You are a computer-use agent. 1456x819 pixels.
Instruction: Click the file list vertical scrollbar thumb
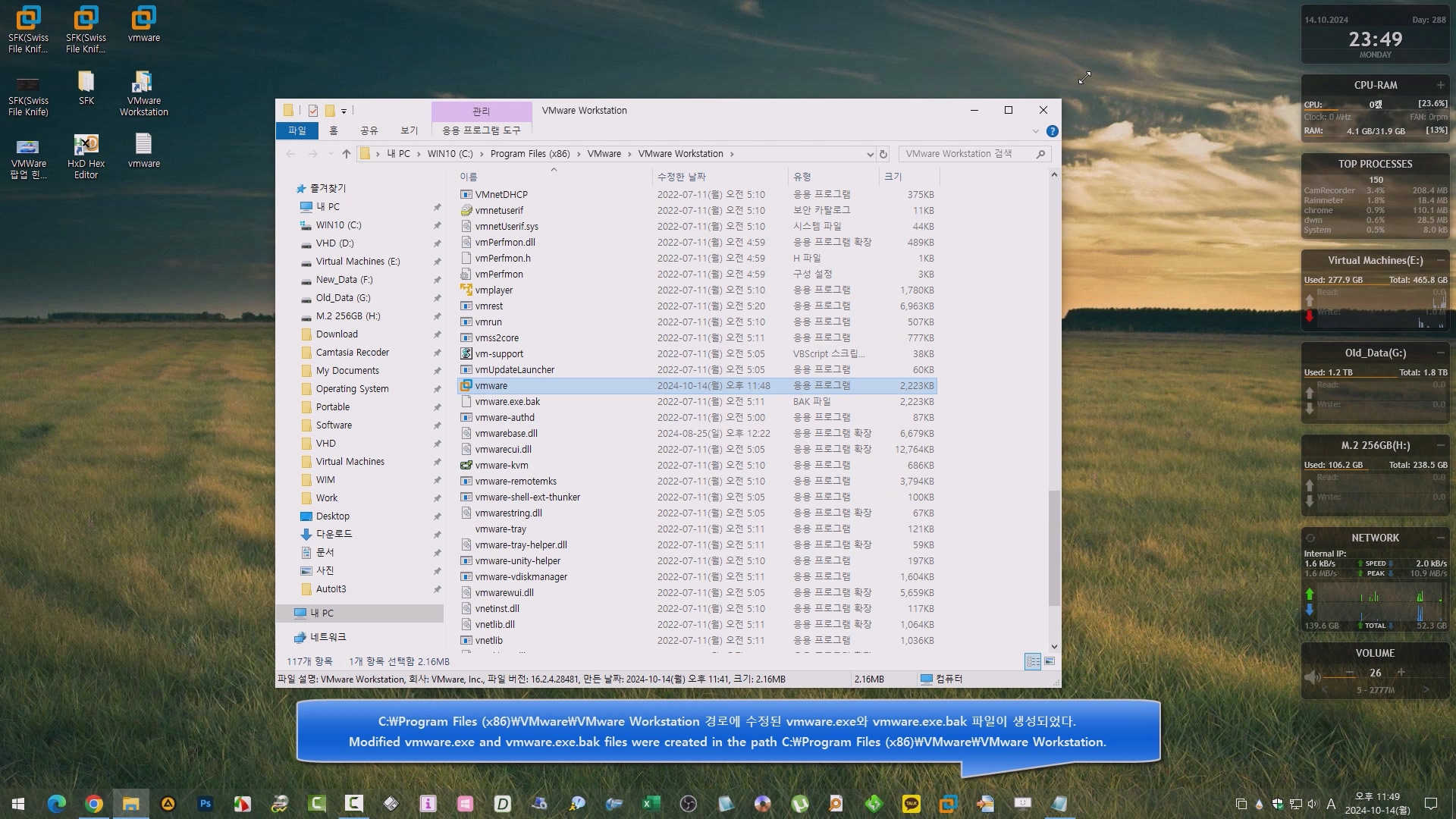[1053, 548]
